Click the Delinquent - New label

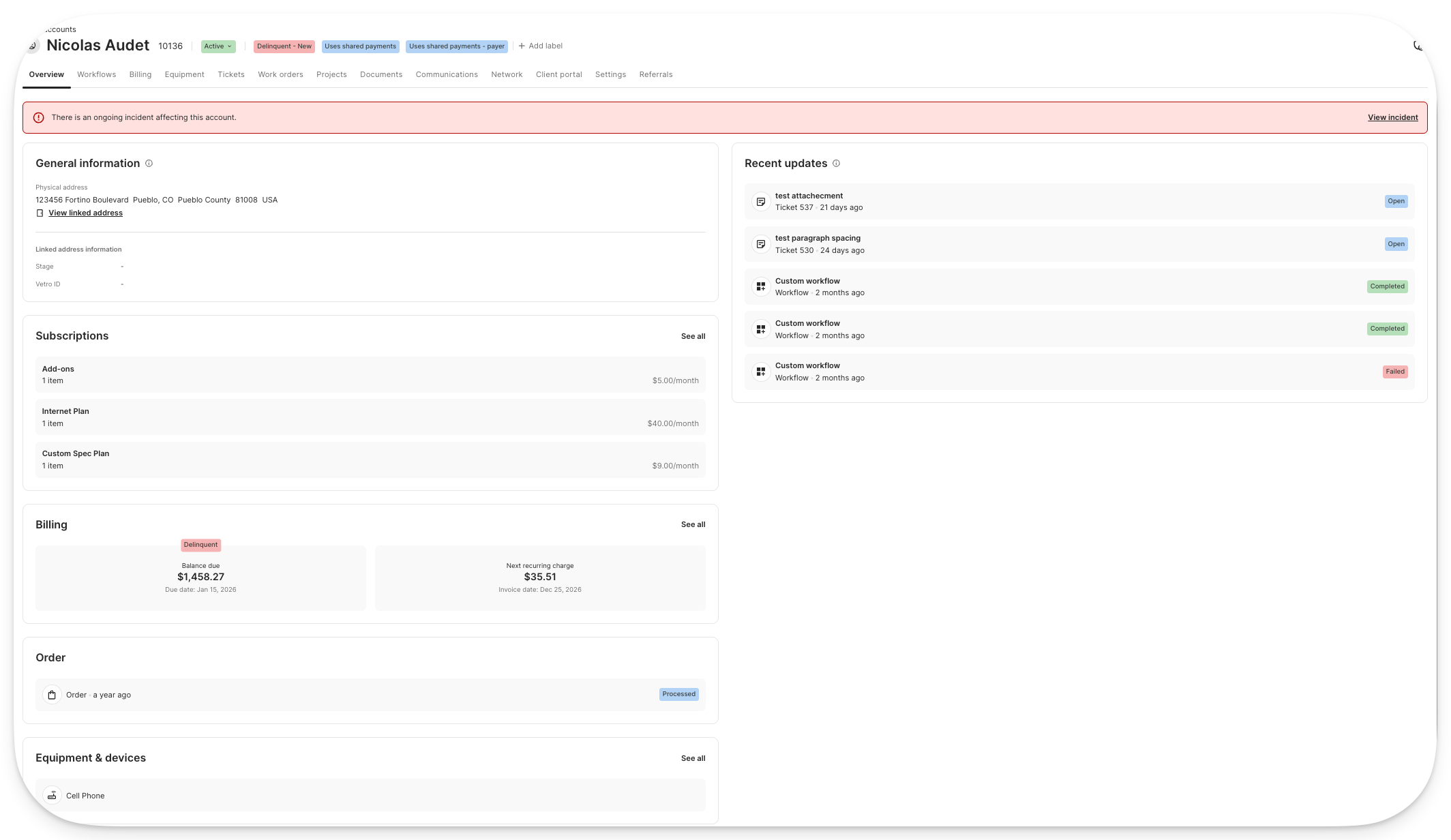click(x=284, y=46)
